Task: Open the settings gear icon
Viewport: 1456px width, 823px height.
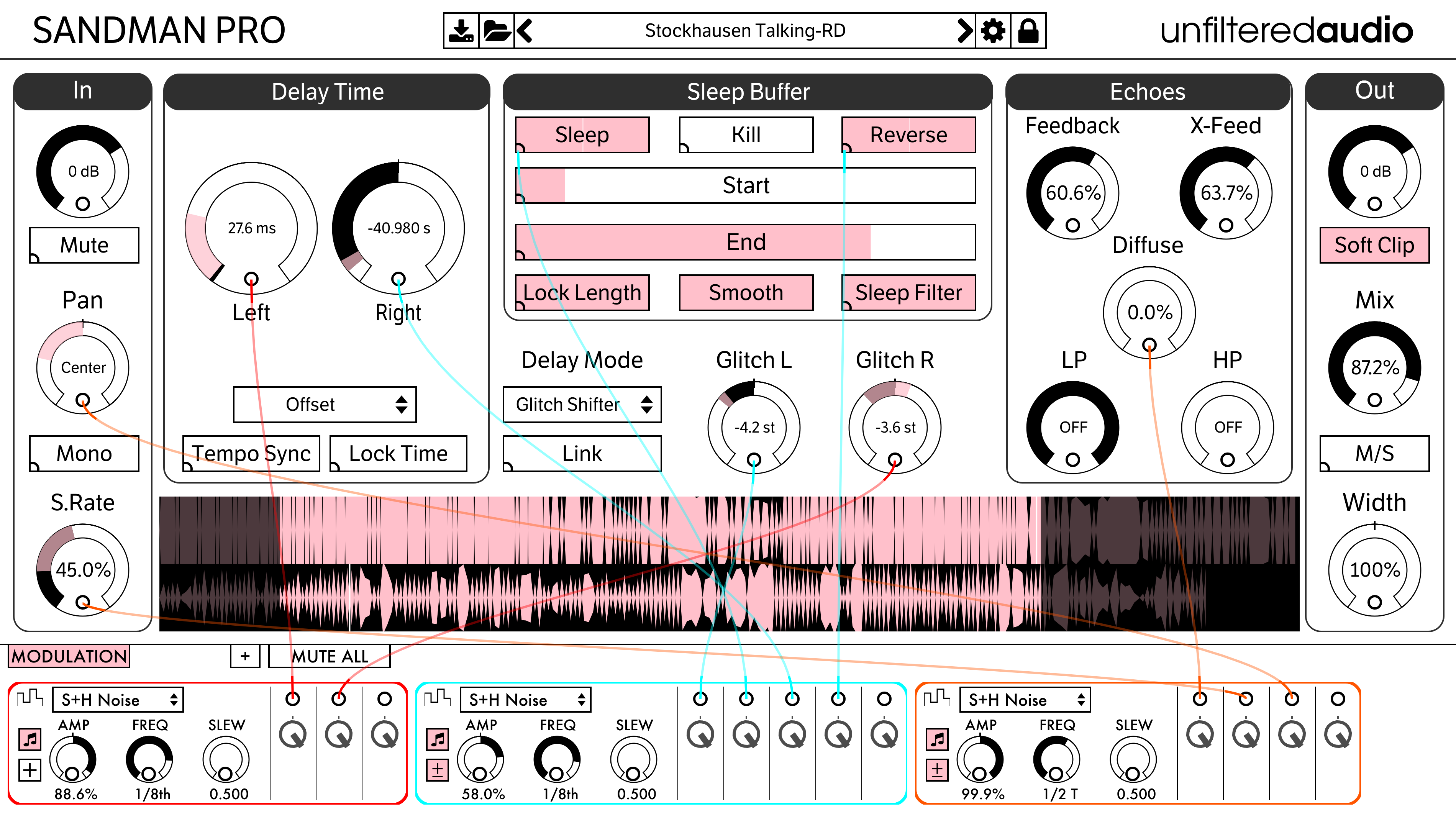Action: (x=993, y=31)
